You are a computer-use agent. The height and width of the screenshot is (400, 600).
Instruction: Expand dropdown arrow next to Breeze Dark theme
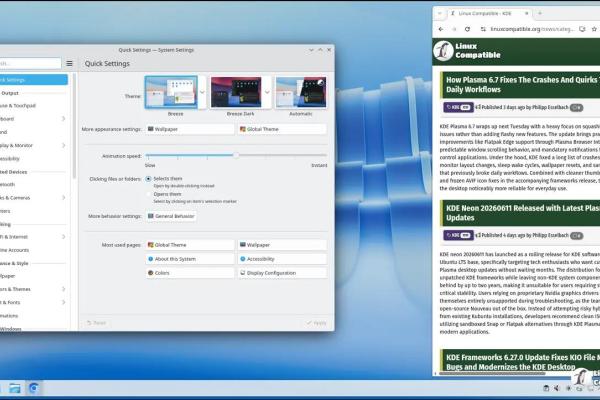[x=267, y=92]
